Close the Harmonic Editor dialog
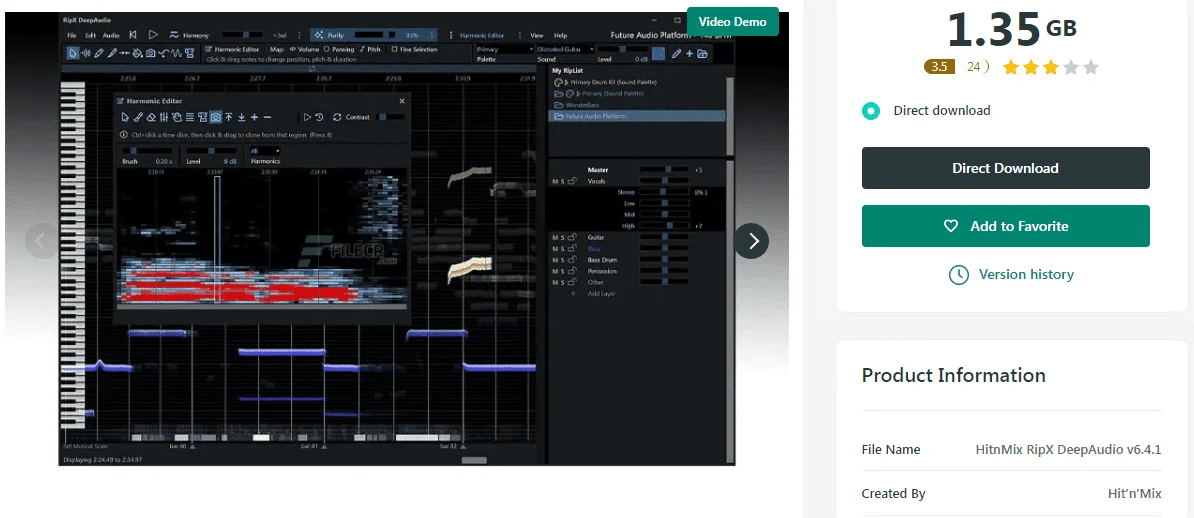Image resolution: width=1194 pixels, height=518 pixels. pyautogui.click(x=402, y=101)
